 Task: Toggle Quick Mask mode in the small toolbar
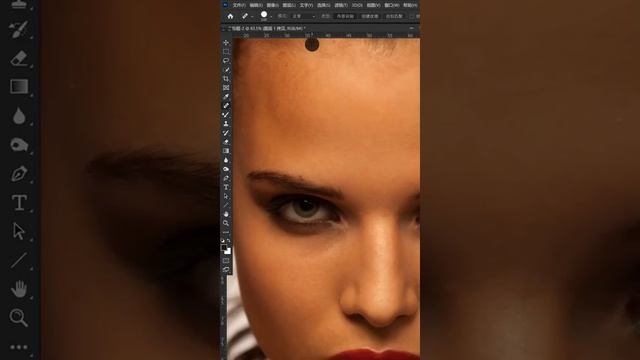[226, 260]
